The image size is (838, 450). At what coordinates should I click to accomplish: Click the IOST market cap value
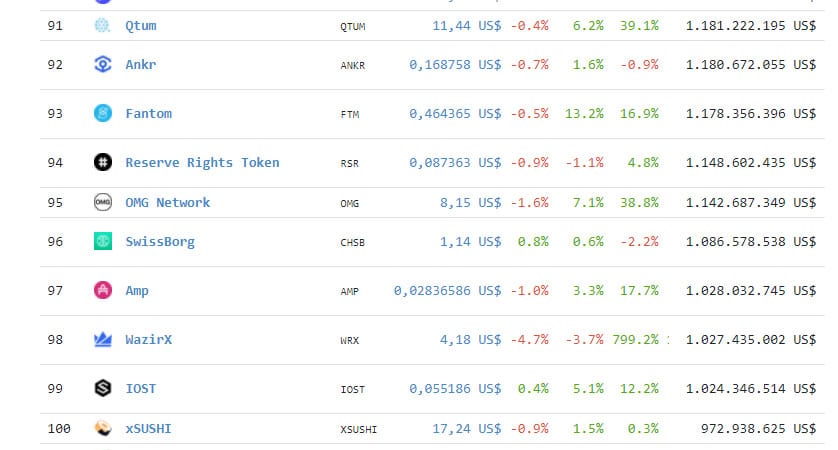click(750, 389)
